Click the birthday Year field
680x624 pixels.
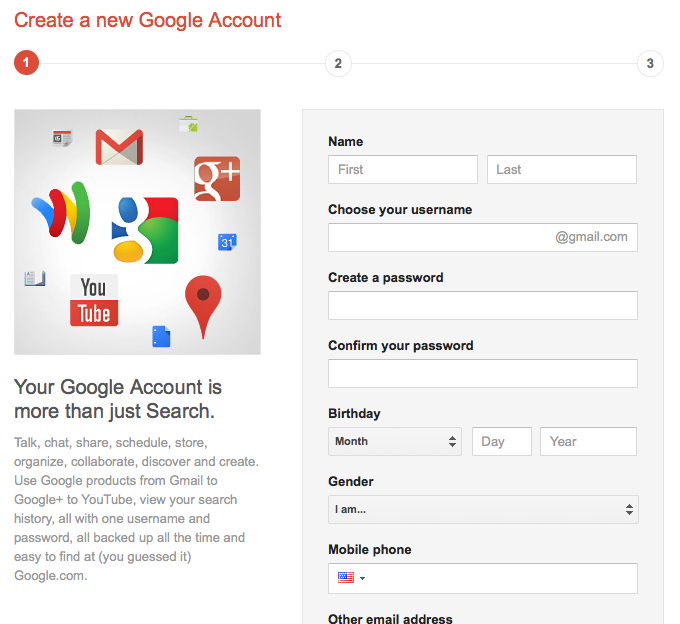point(588,441)
